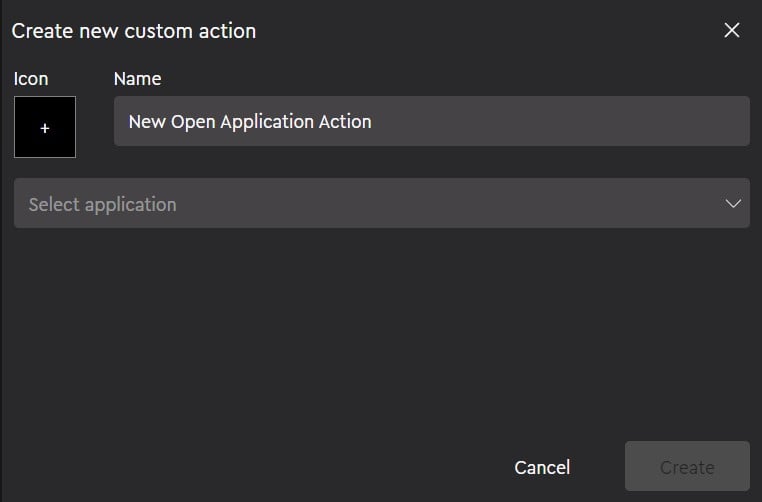
Task: Click the empty area below application dropdown
Action: click(381, 330)
